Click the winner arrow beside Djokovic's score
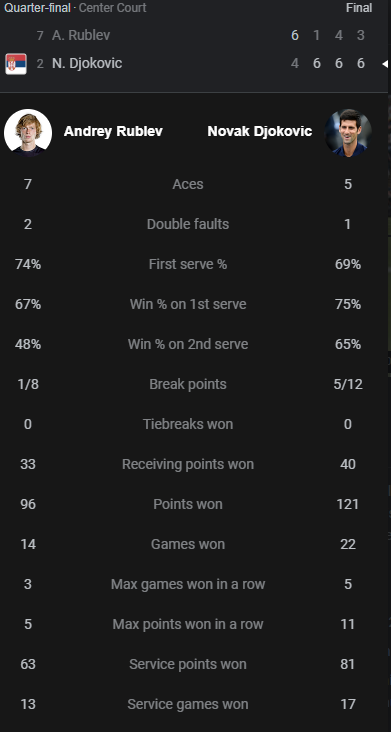The width and height of the screenshot is (391, 732). [x=385, y=64]
